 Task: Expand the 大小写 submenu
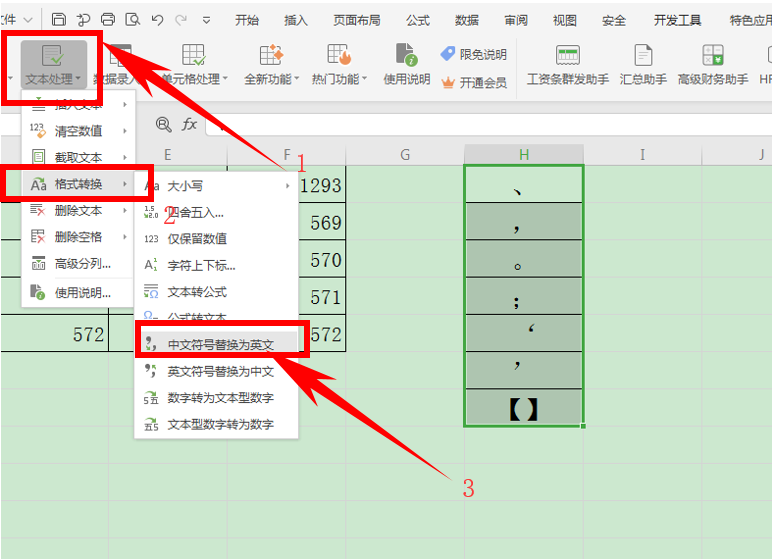coord(217,186)
